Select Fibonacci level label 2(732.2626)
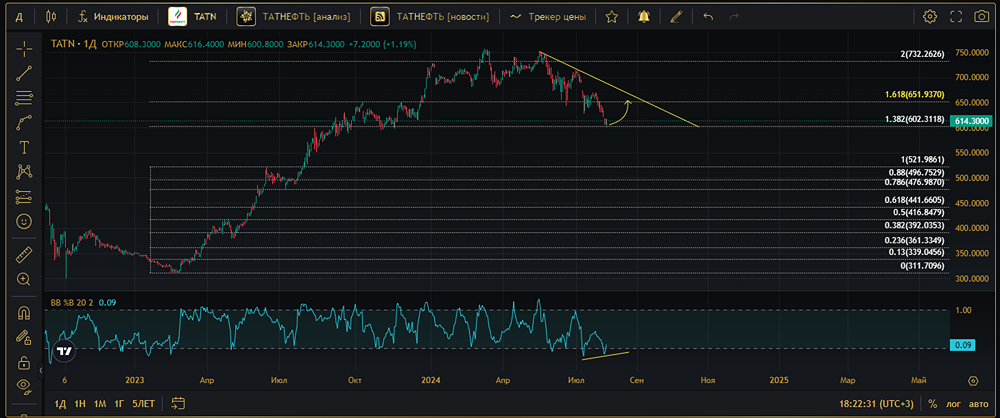This screenshot has height=418, width=1000. click(922, 54)
